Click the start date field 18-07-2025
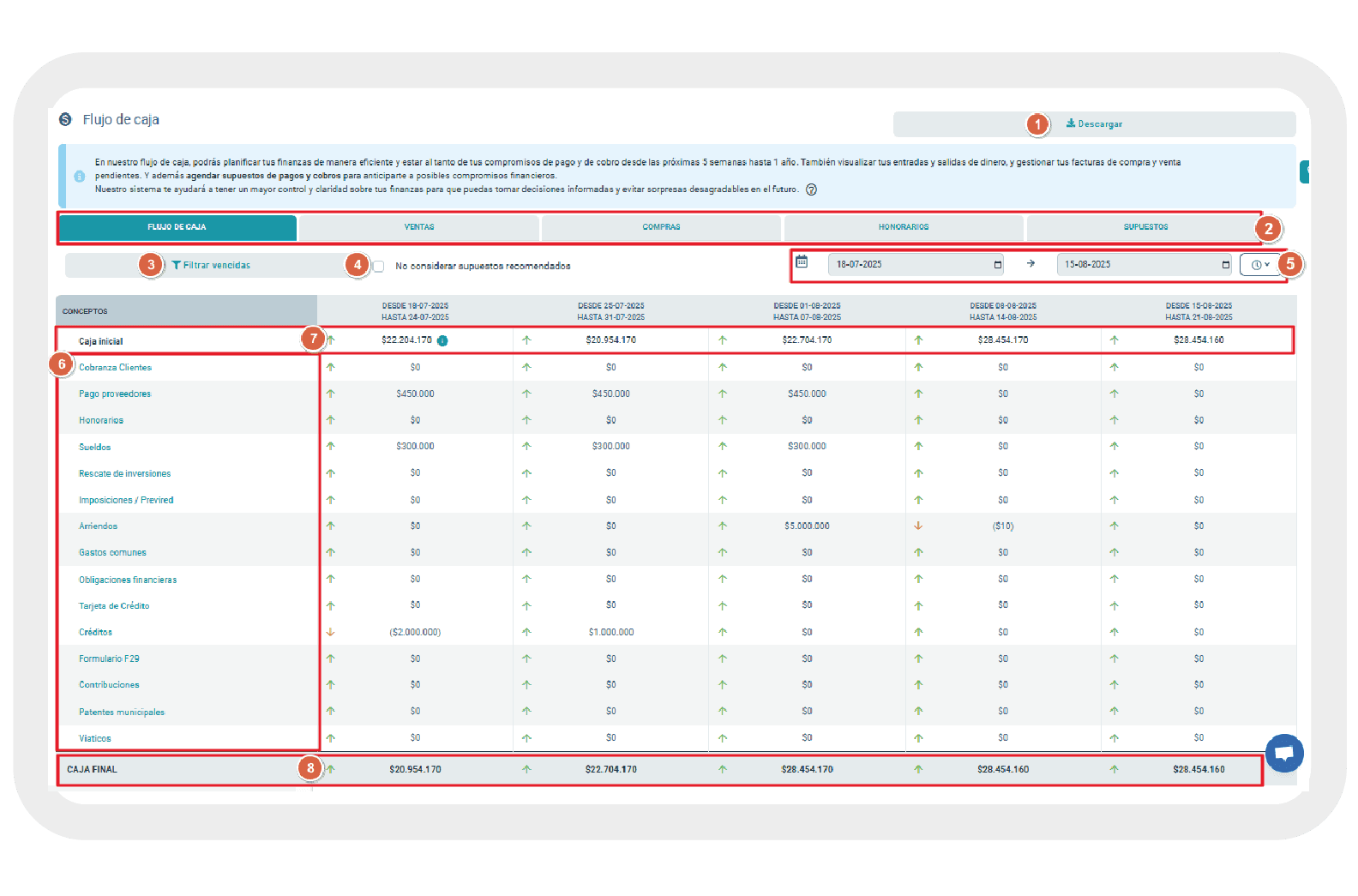 click(916, 264)
